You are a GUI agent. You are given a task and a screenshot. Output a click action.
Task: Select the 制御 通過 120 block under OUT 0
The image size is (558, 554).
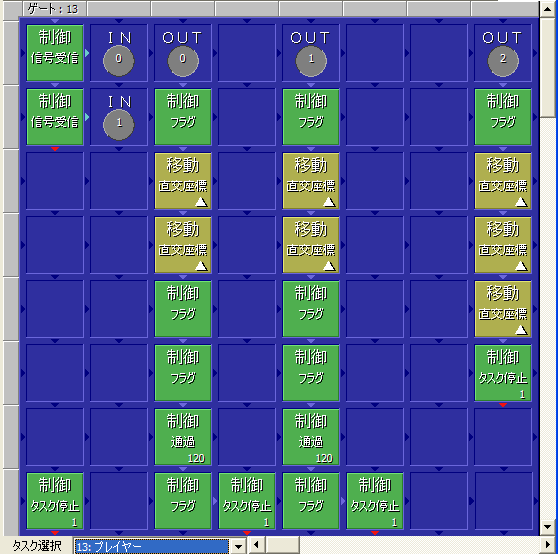tap(183, 437)
